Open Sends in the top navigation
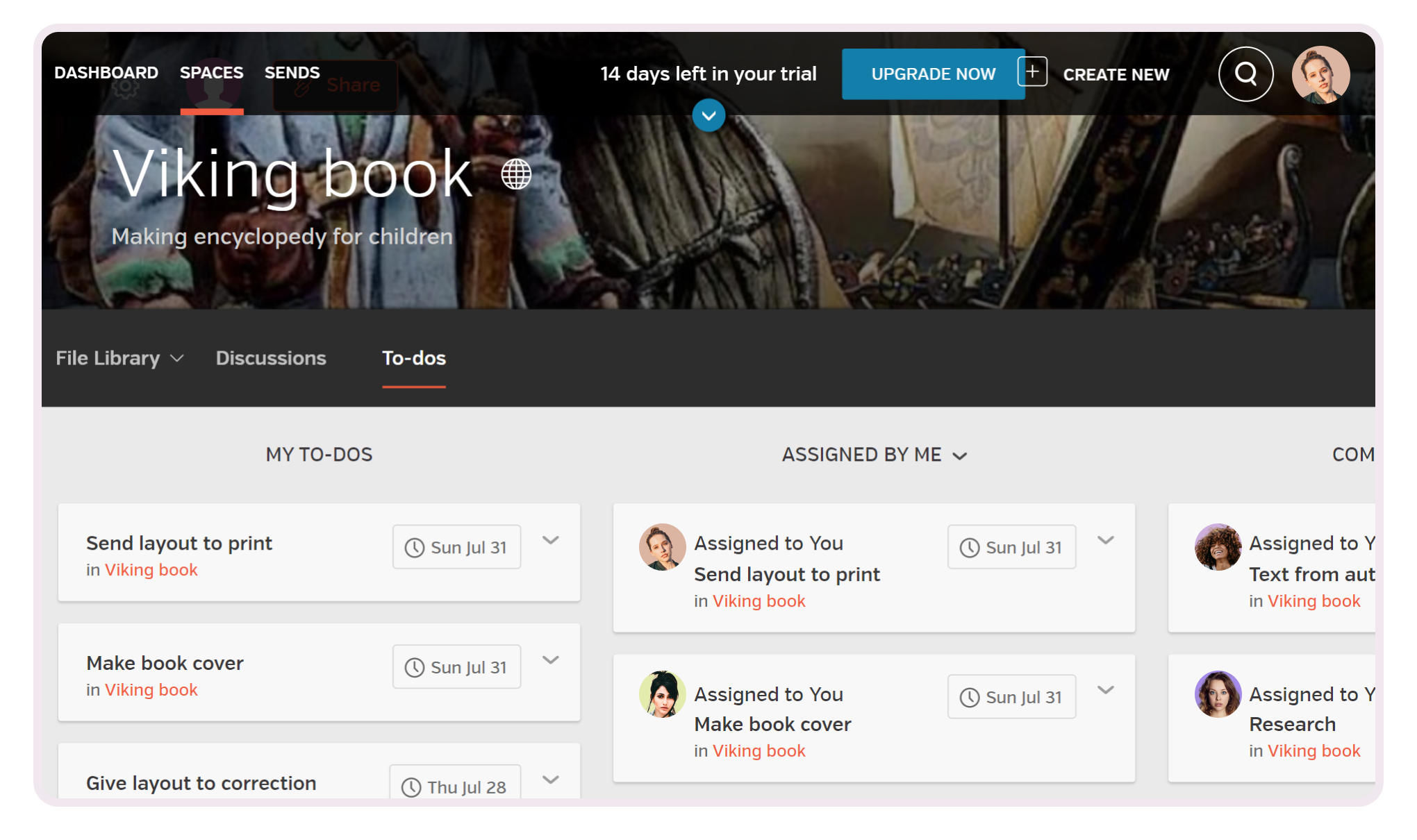Image resolution: width=1417 pixels, height=840 pixels. [x=292, y=73]
